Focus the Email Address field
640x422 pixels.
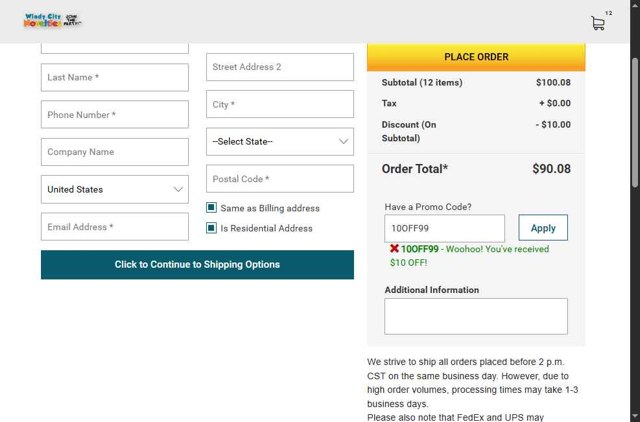point(115,227)
